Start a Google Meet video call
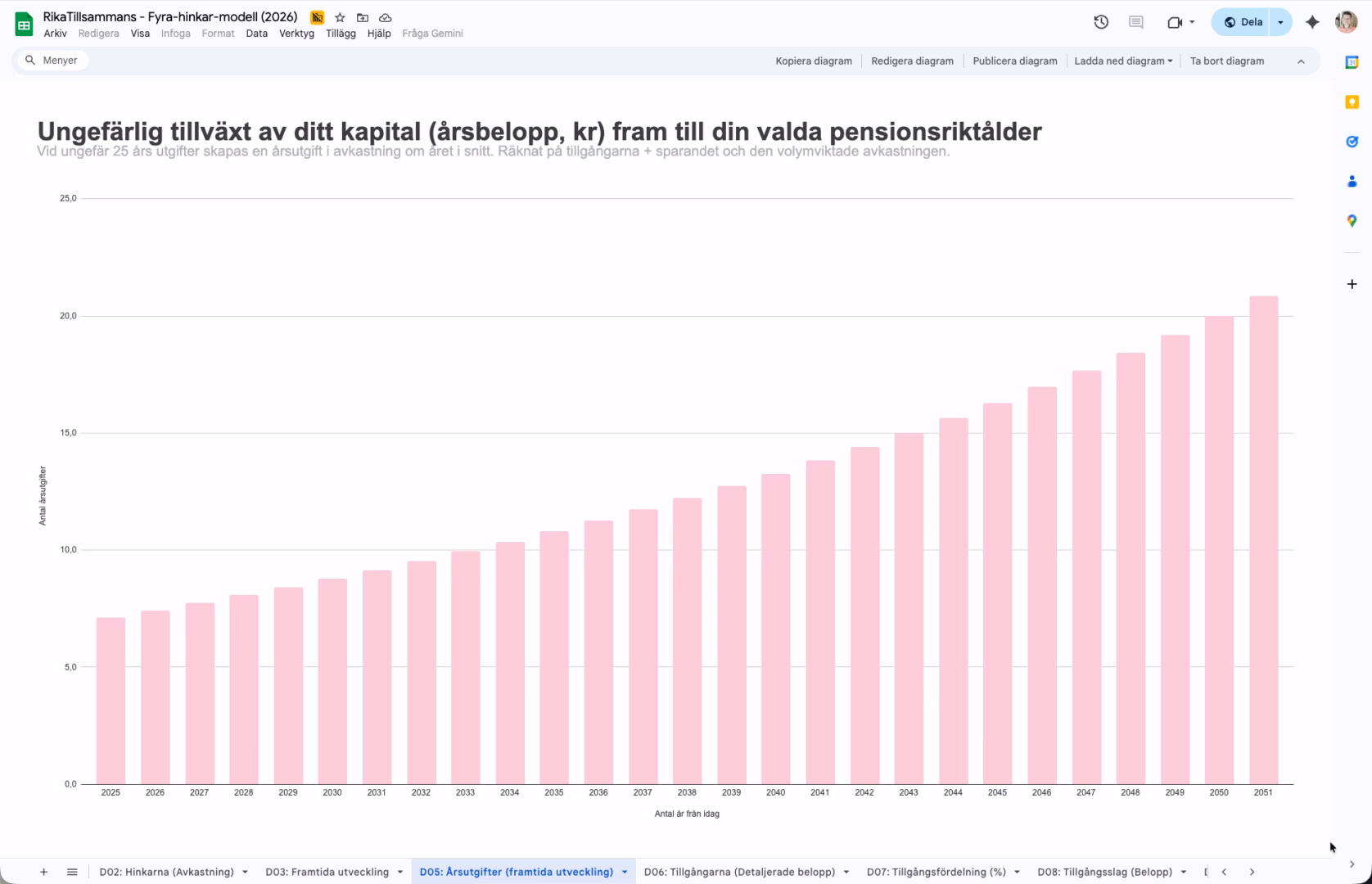 (1174, 22)
